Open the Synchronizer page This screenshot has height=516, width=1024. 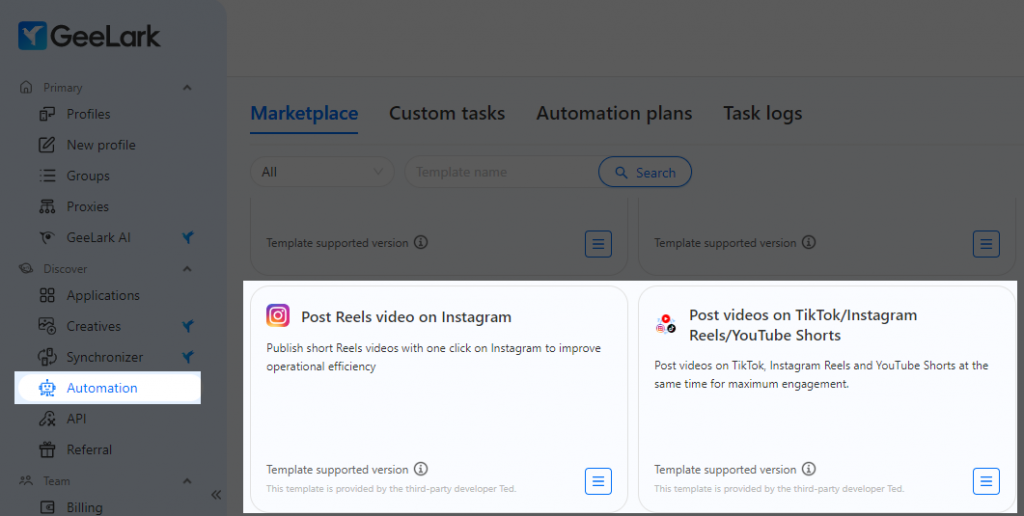[x=104, y=357]
